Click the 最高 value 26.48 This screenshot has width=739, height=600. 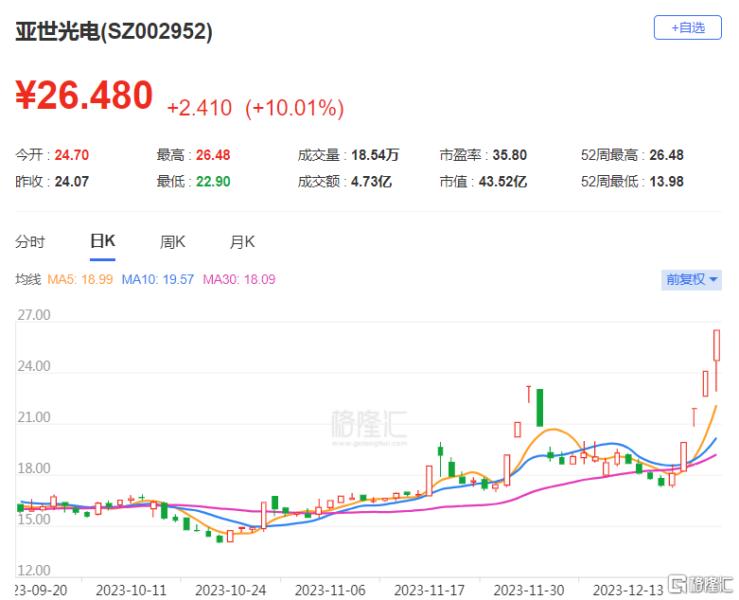pyautogui.click(x=213, y=155)
